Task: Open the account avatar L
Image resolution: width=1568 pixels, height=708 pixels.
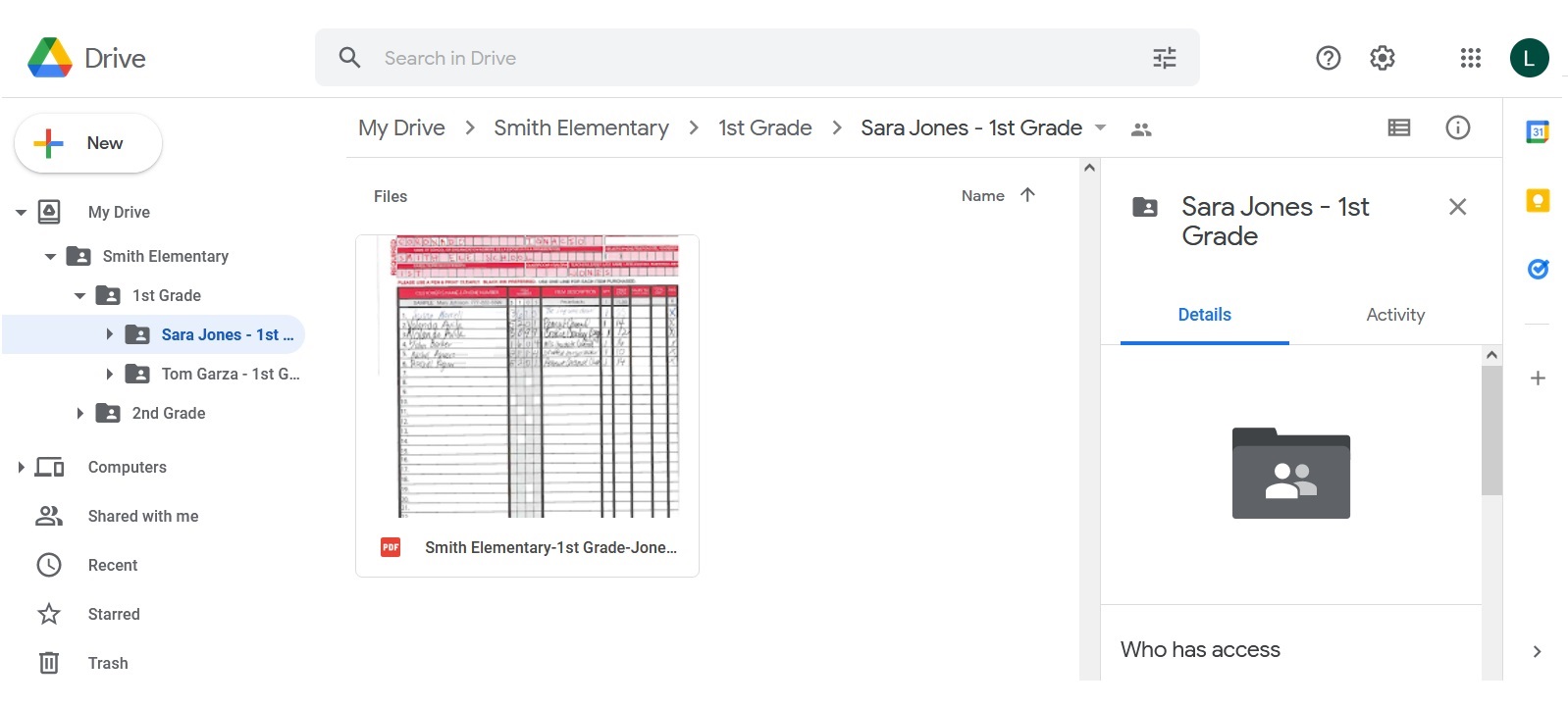Action: click(x=1529, y=58)
